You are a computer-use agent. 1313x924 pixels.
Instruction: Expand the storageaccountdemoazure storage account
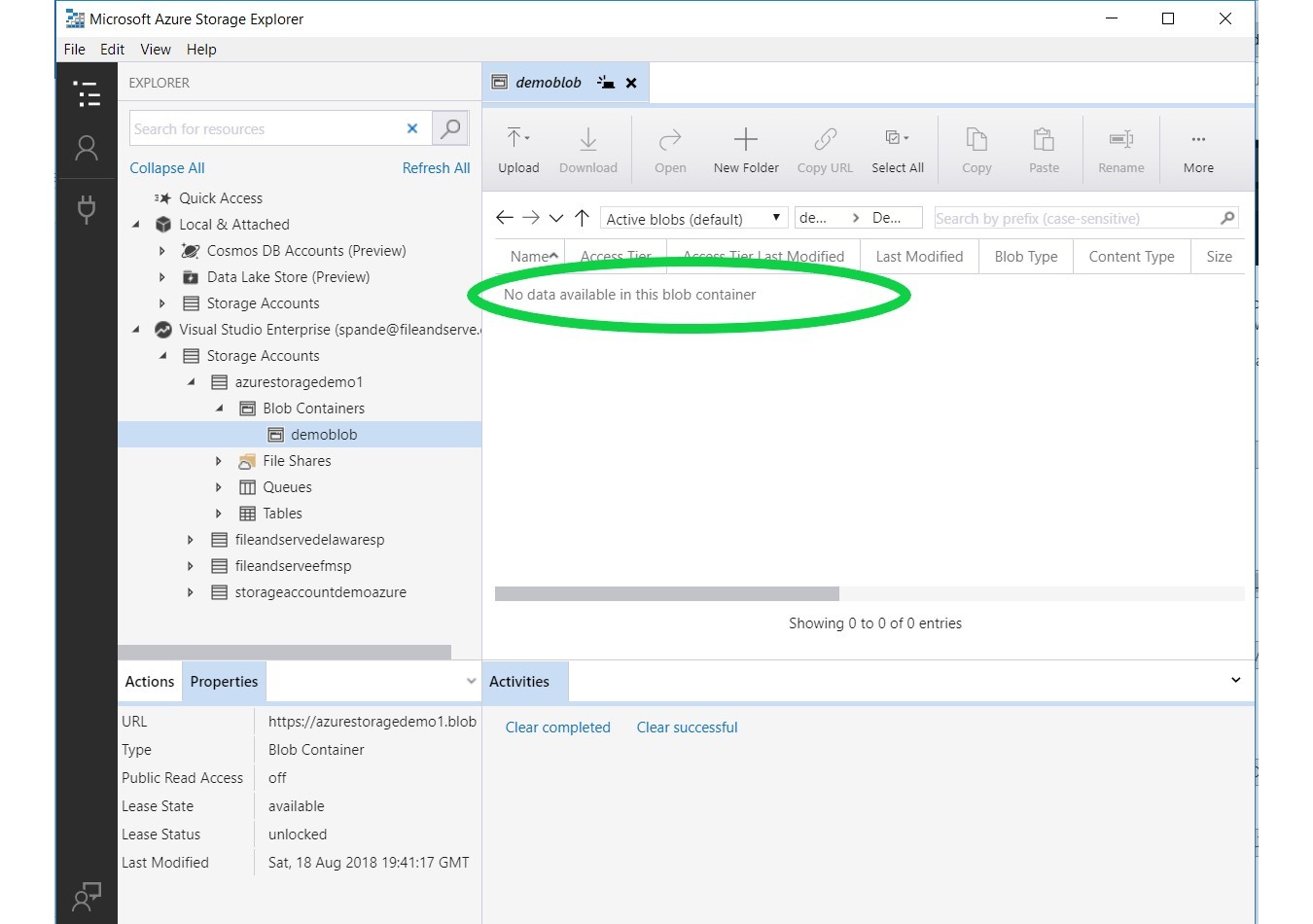click(x=191, y=592)
